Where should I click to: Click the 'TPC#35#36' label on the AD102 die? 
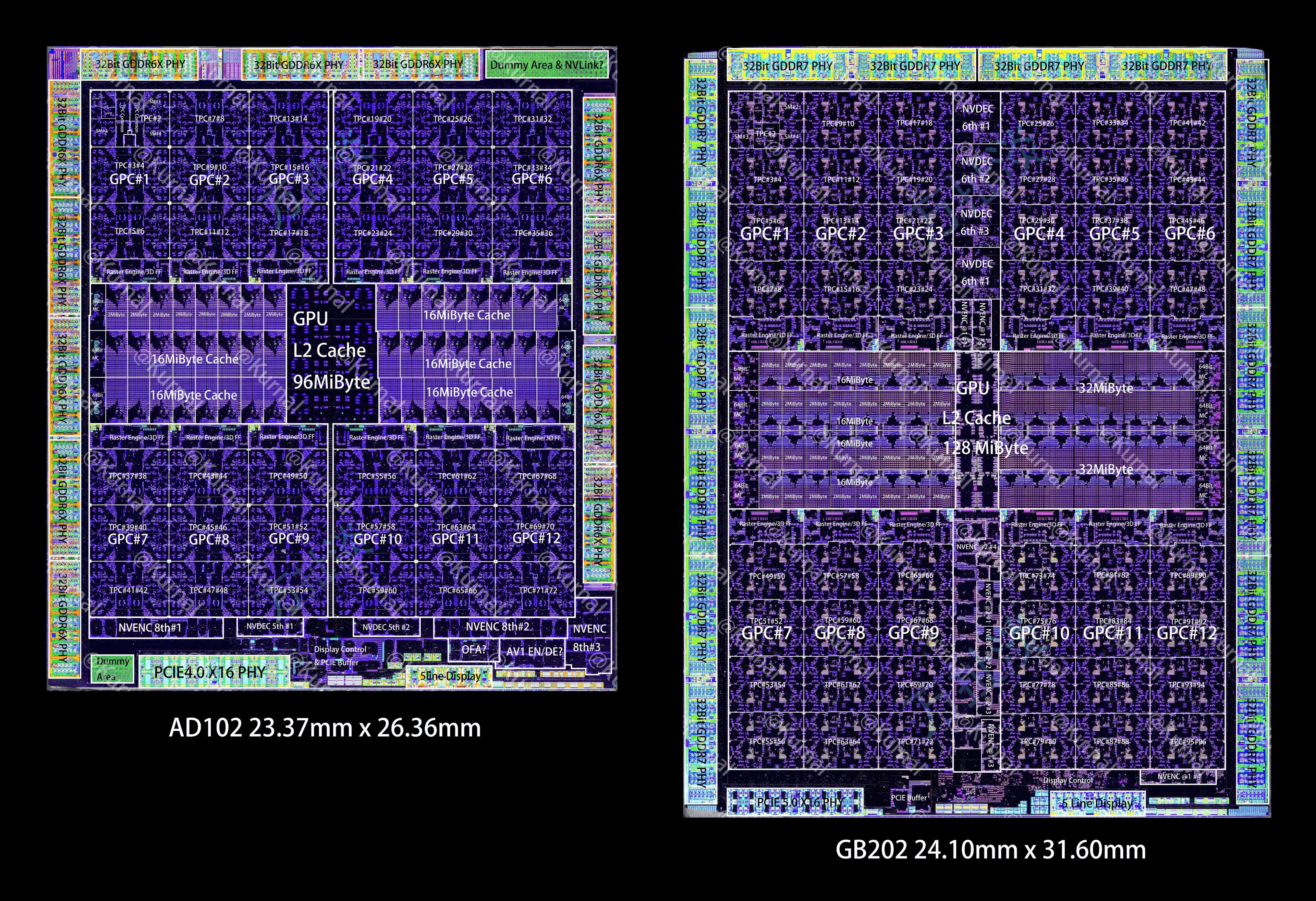pos(533,233)
